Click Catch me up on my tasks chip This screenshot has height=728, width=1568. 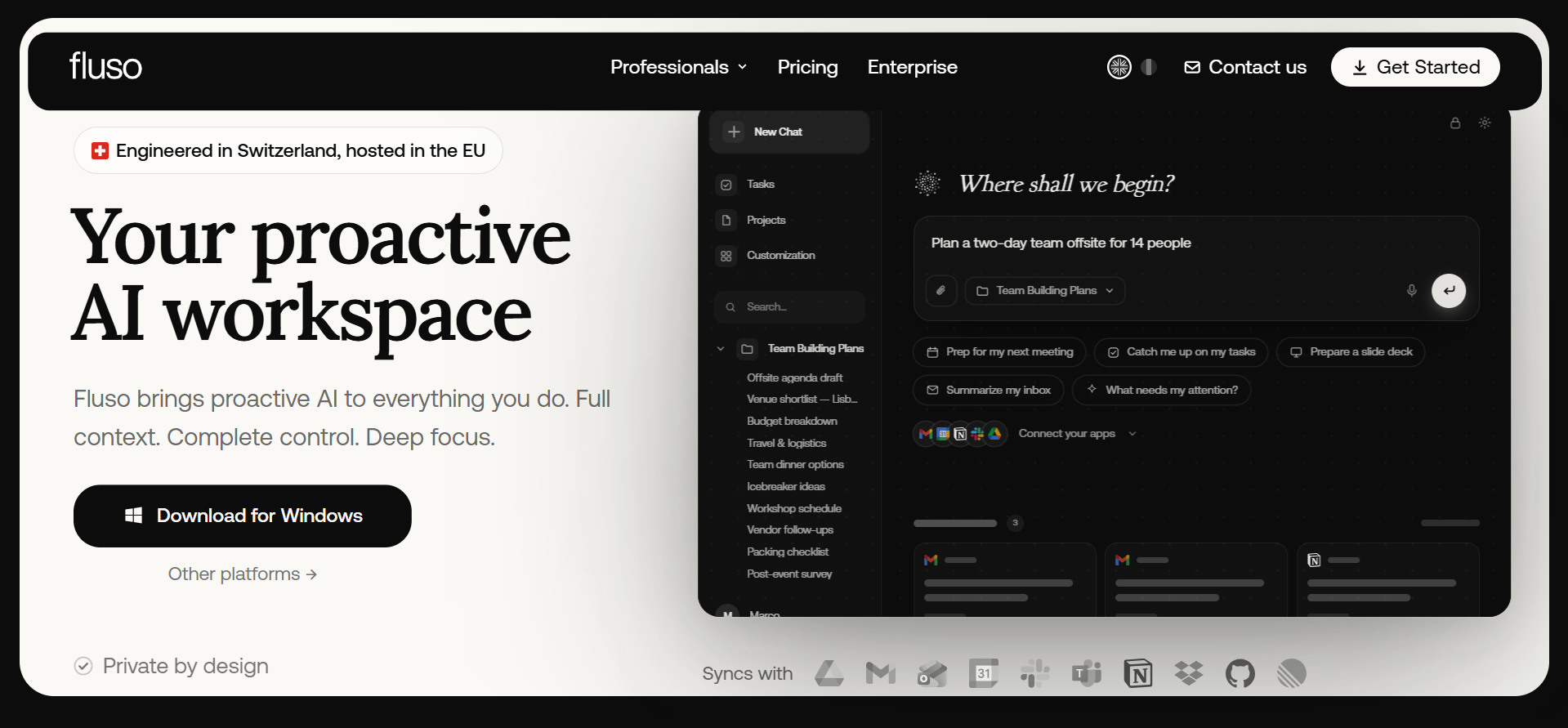[1181, 352]
